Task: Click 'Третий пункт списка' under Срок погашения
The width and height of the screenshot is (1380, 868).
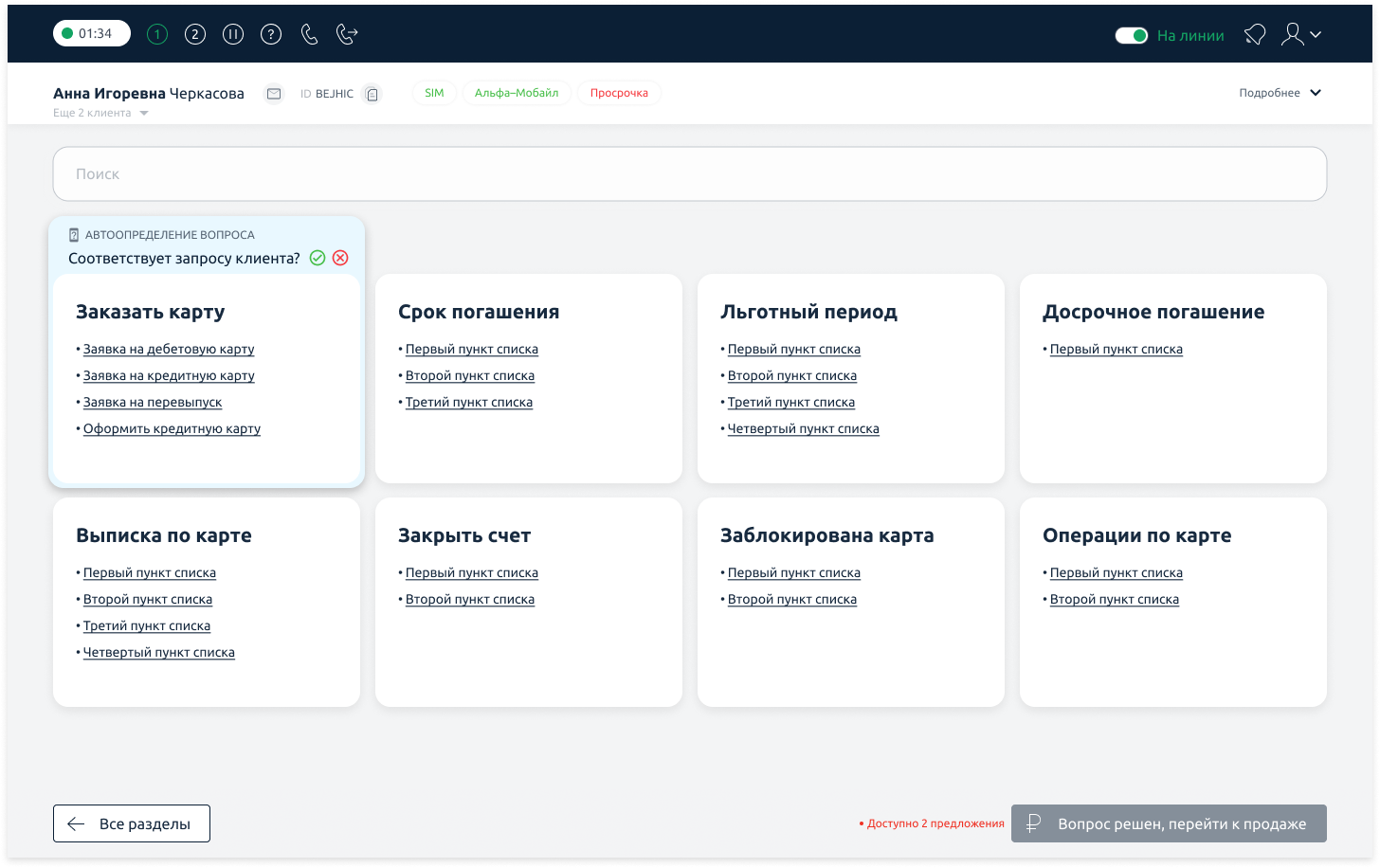Action: 469,402
